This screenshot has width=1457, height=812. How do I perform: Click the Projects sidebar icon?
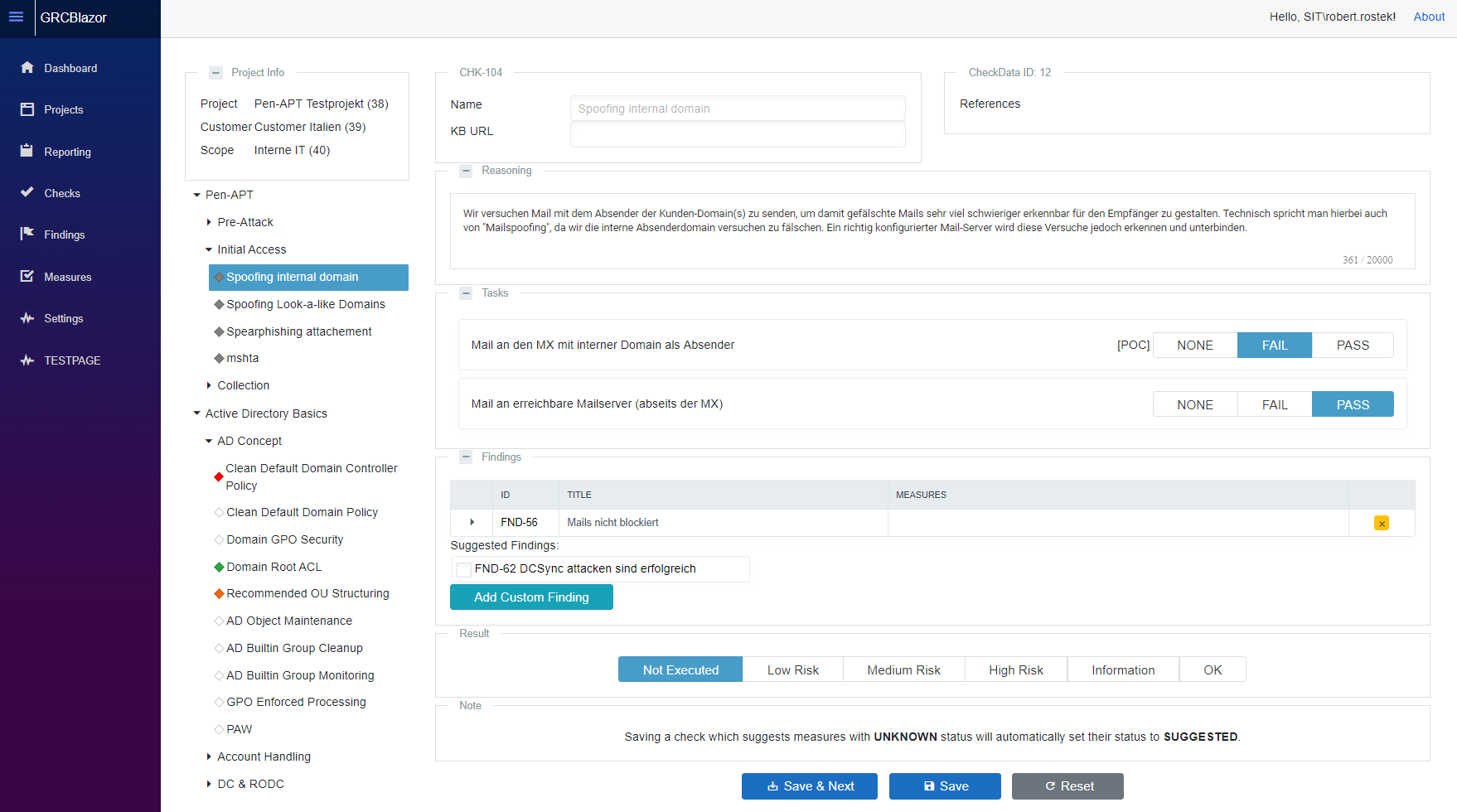click(27, 109)
